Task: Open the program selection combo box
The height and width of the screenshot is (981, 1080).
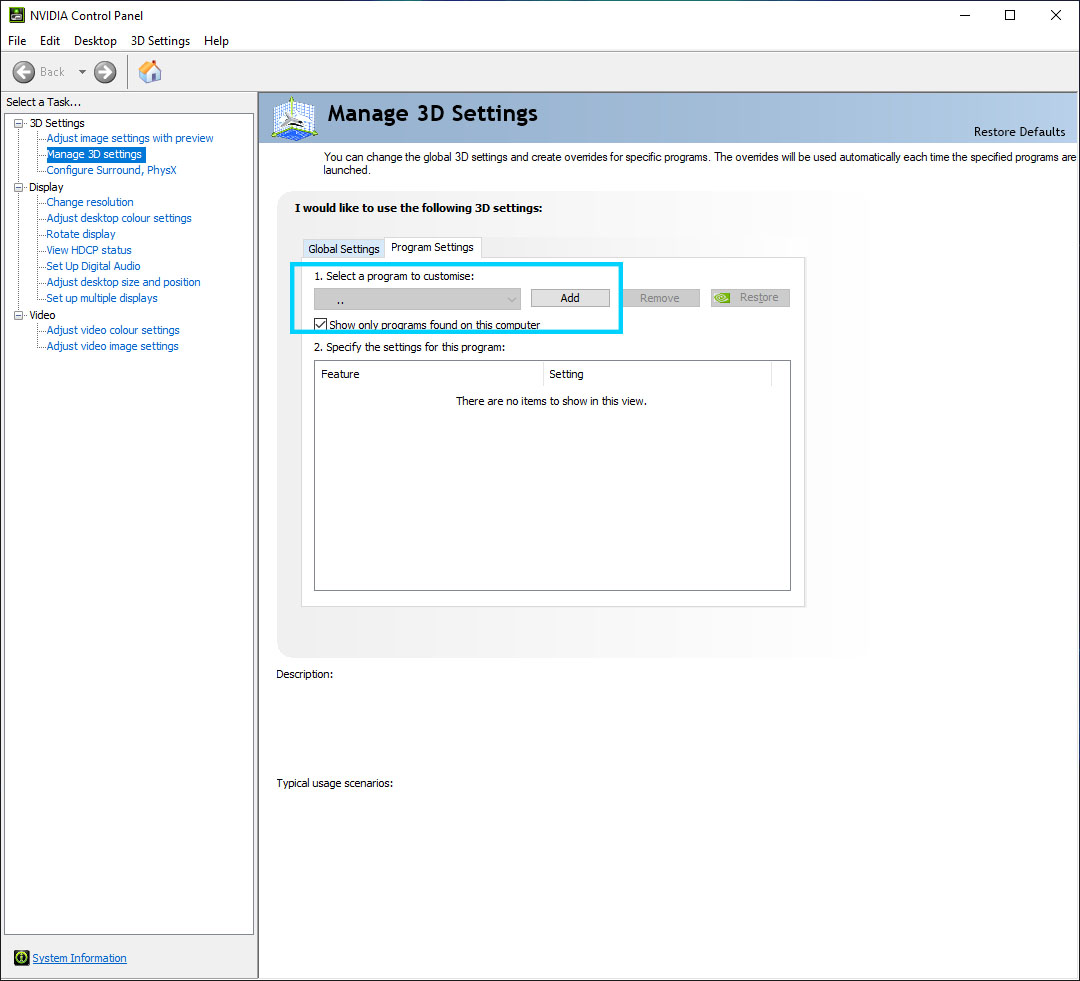Action: click(x=417, y=299)
